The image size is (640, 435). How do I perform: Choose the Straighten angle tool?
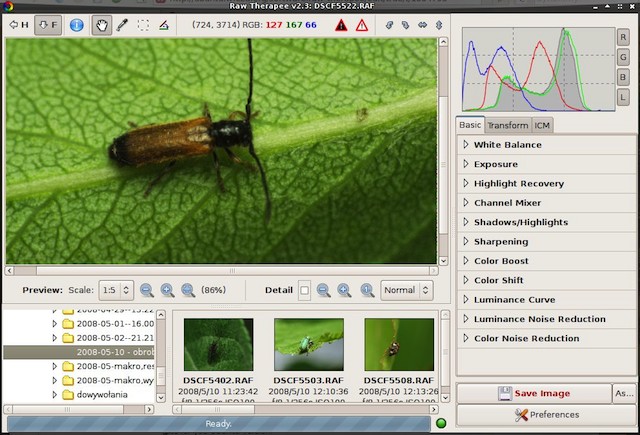[x=164, y=25]
